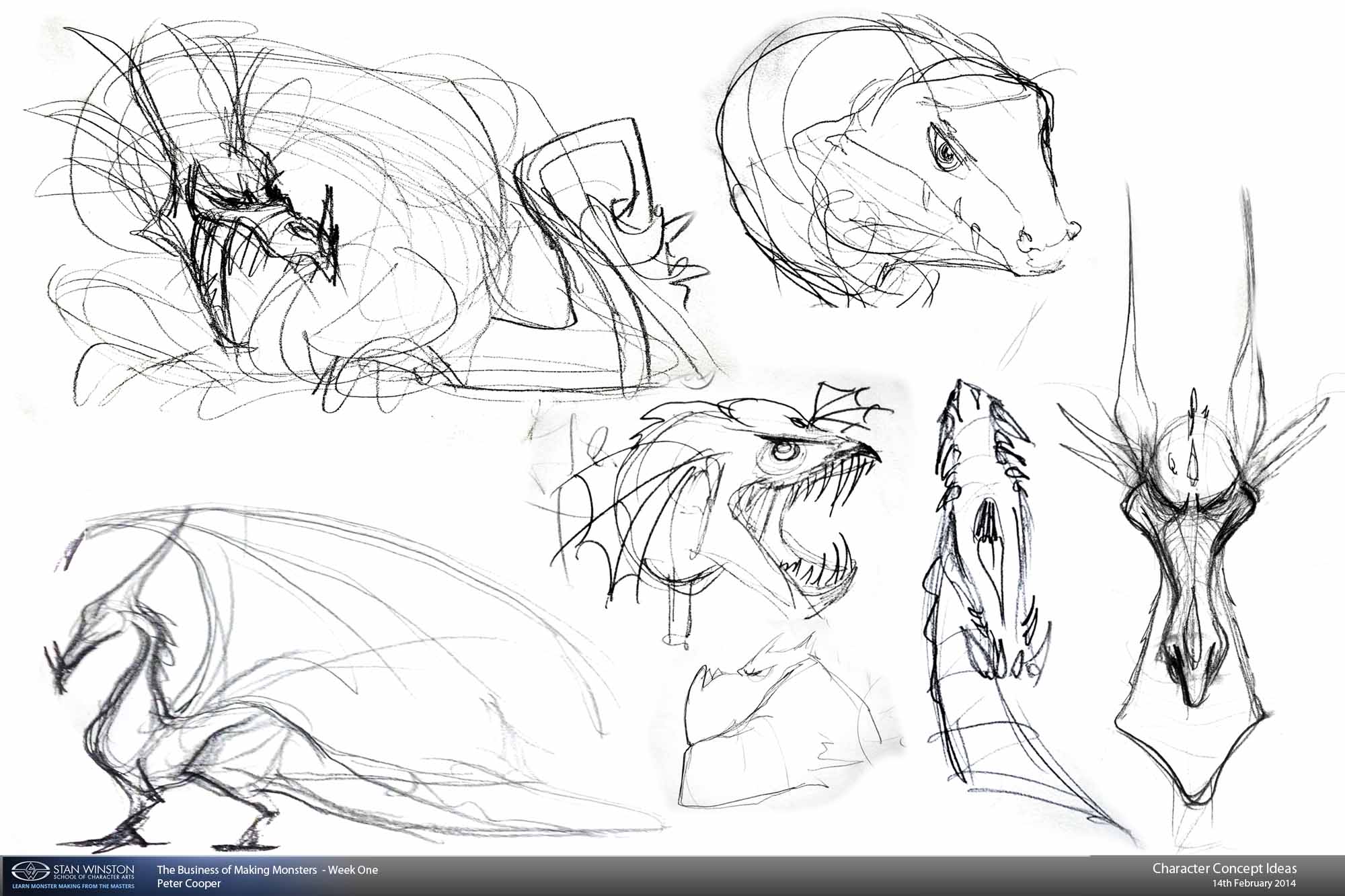The height and width of the screenshot is (896, 1345).
Task: Click the small crest fin atop fanged creature
Action: click(841, 403)
